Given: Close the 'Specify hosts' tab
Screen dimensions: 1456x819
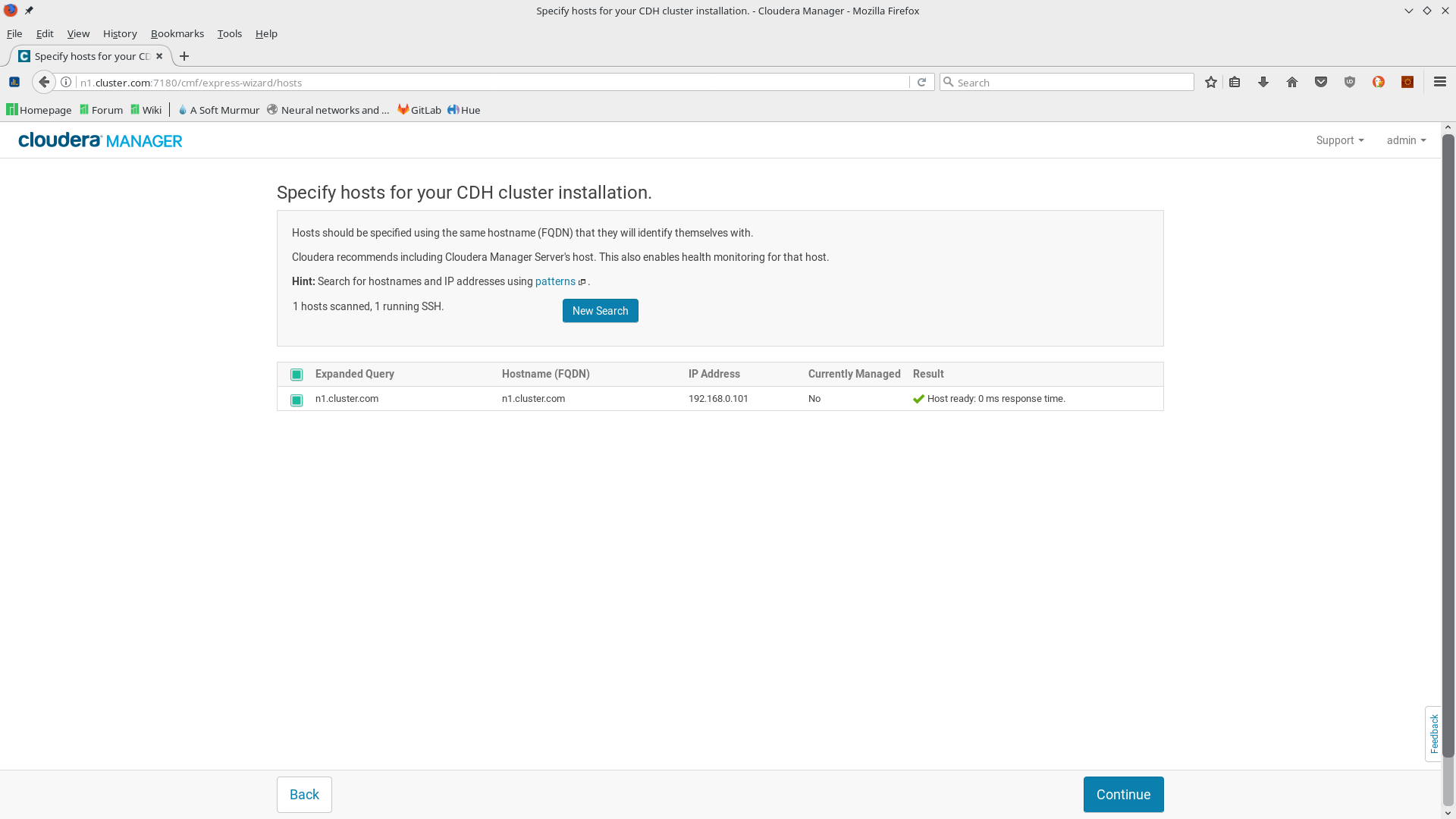Looking at the screenshot, I should pyautogui.click(x=159, y=56).
